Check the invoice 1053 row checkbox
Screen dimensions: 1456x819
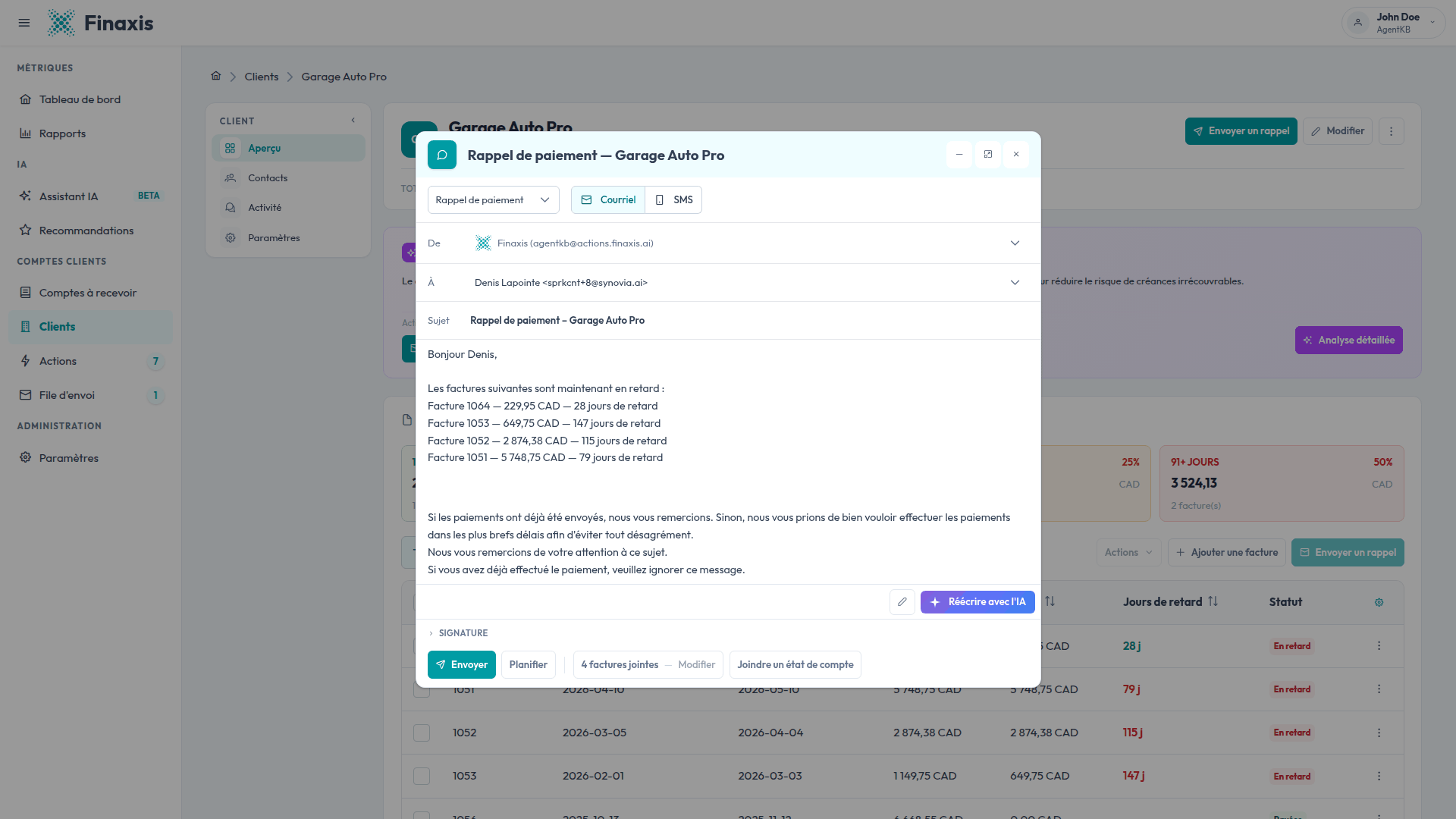[x=422, y=777]
